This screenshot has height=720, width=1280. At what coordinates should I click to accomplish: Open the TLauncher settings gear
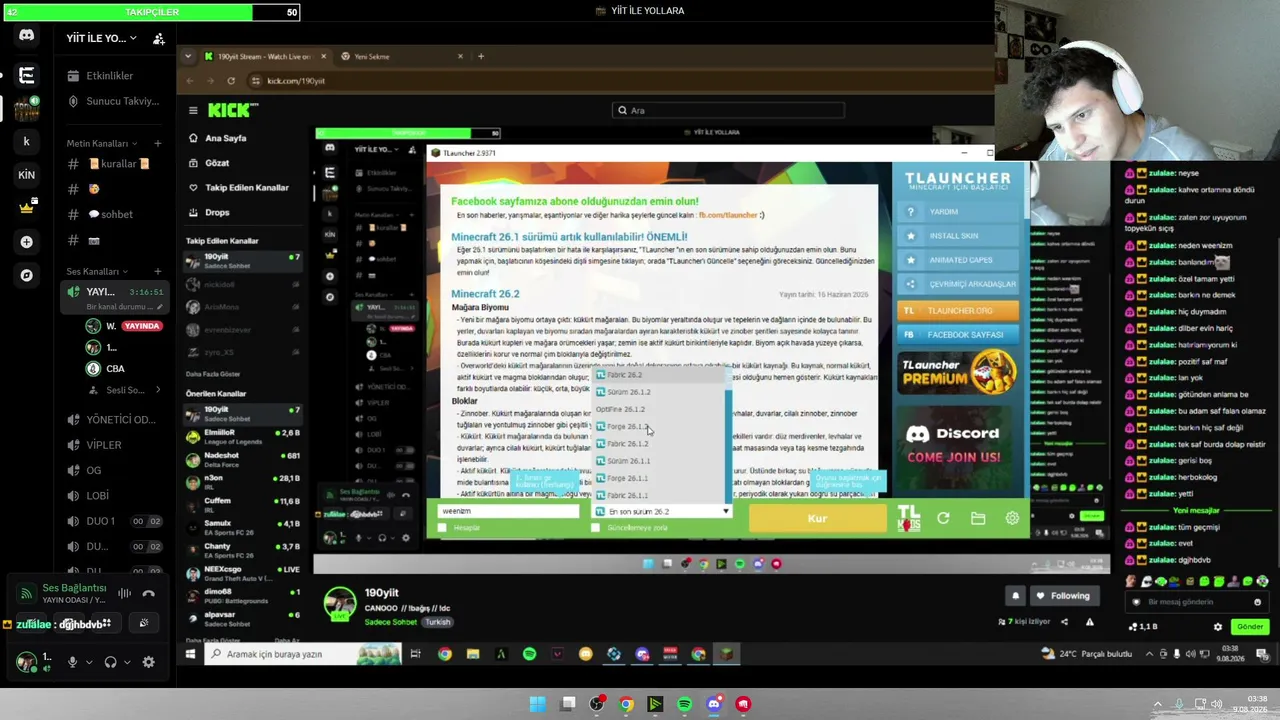point(1012,518)
